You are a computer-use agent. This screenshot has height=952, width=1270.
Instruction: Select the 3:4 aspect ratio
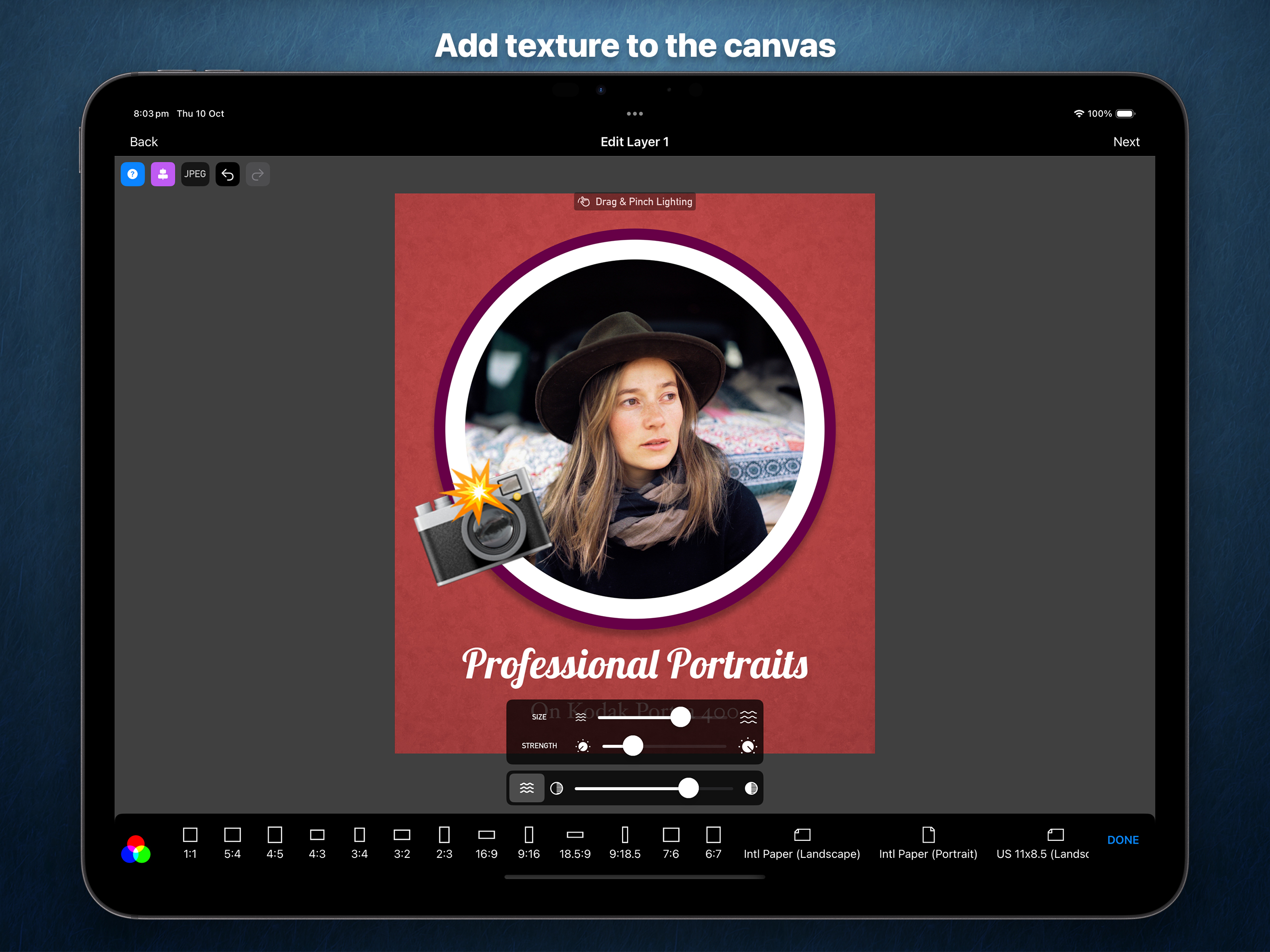click(x=359, y=844)
